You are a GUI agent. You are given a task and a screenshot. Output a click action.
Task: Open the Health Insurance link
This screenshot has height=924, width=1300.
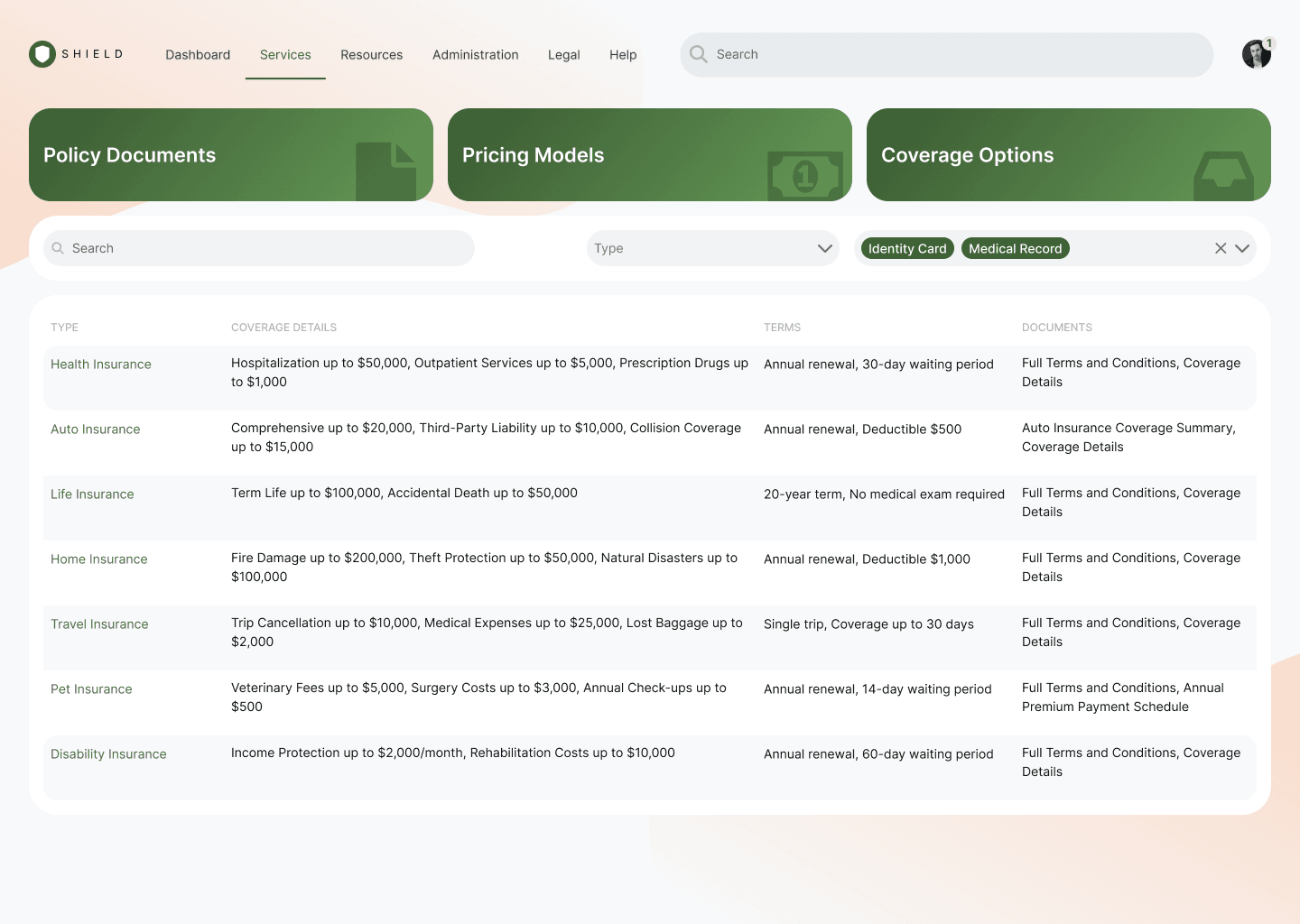[101, 365]
